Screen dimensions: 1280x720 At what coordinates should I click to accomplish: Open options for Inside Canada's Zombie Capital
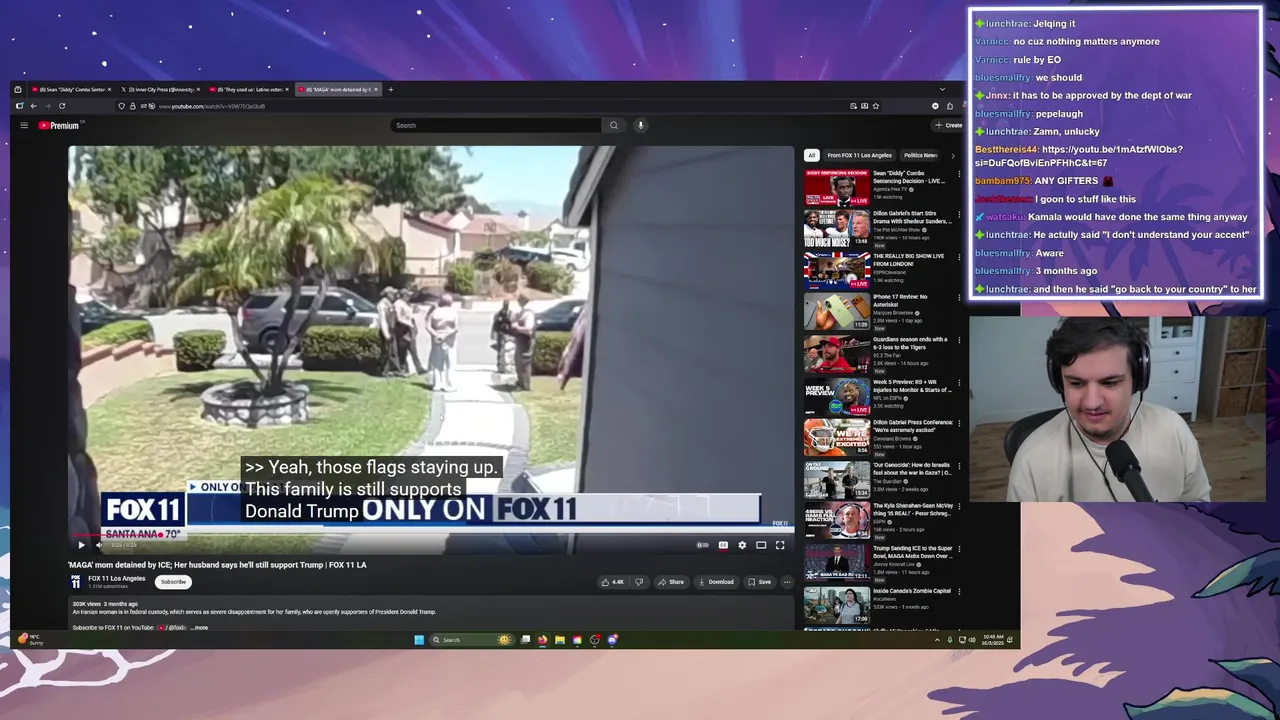click(959, 591)
